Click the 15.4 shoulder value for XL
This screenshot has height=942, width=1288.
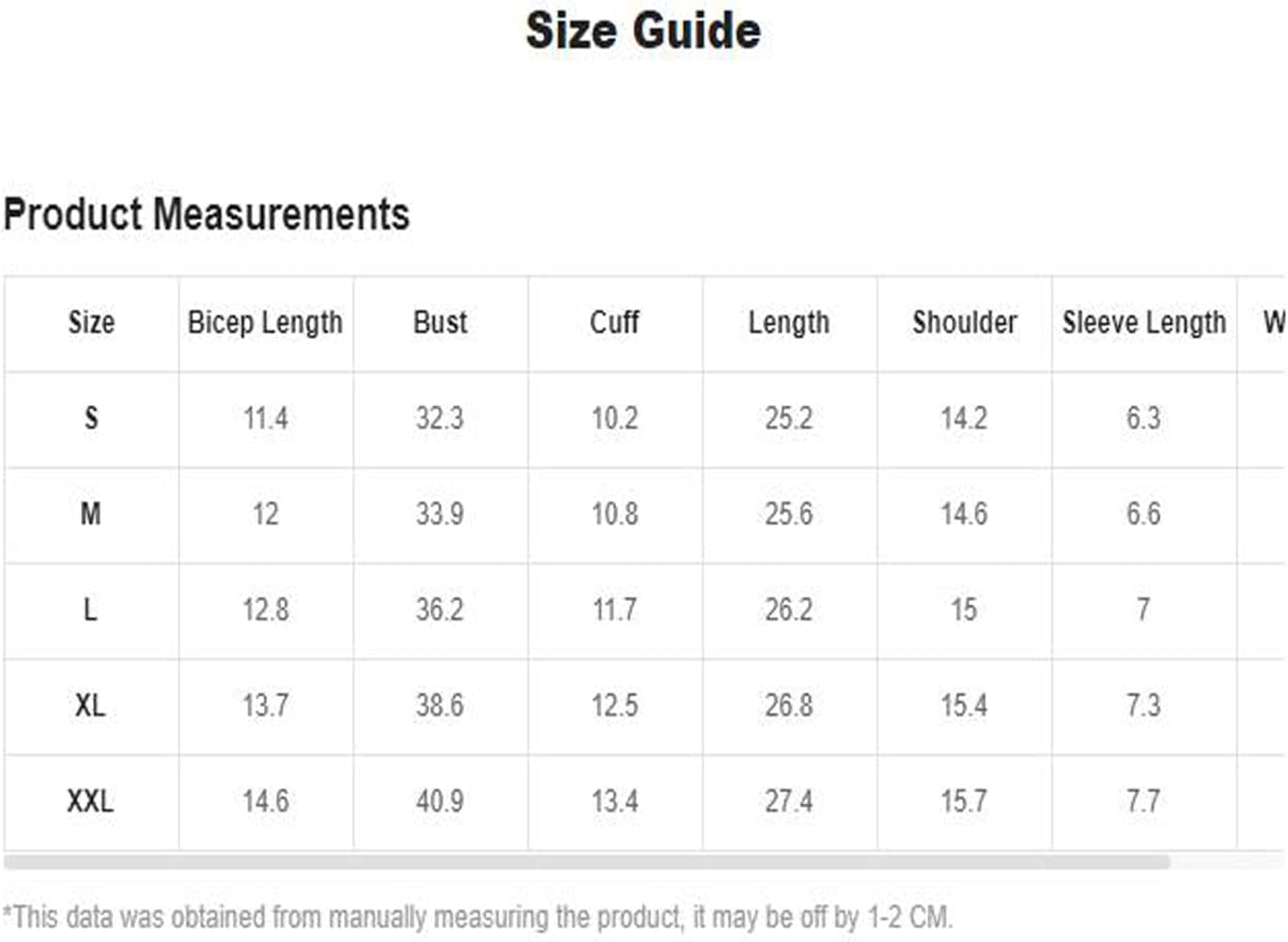point(965,705)
